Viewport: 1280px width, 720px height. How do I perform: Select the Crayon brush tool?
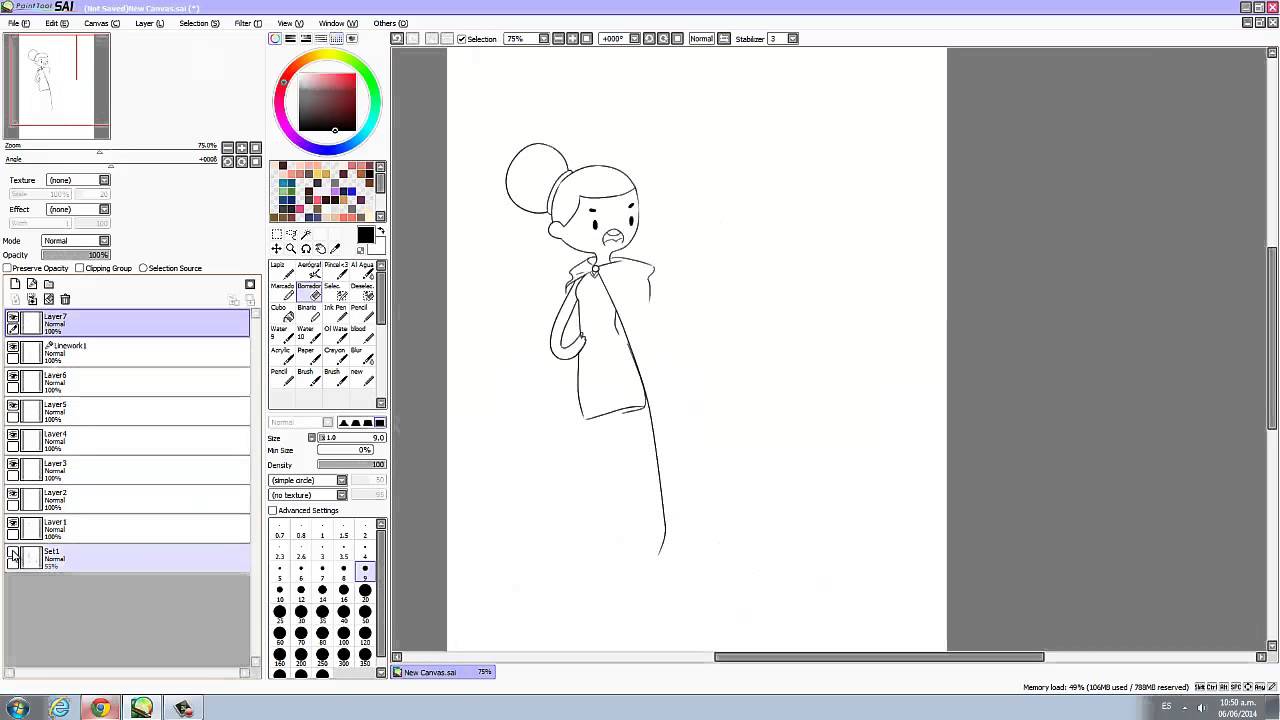tap(335, 356)
